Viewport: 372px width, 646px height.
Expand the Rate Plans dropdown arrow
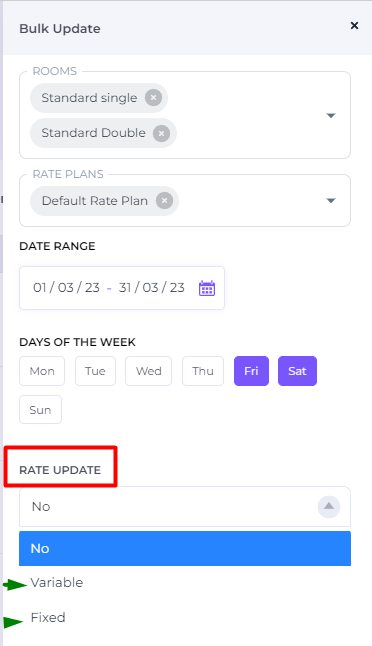click(x=331, y=201)
